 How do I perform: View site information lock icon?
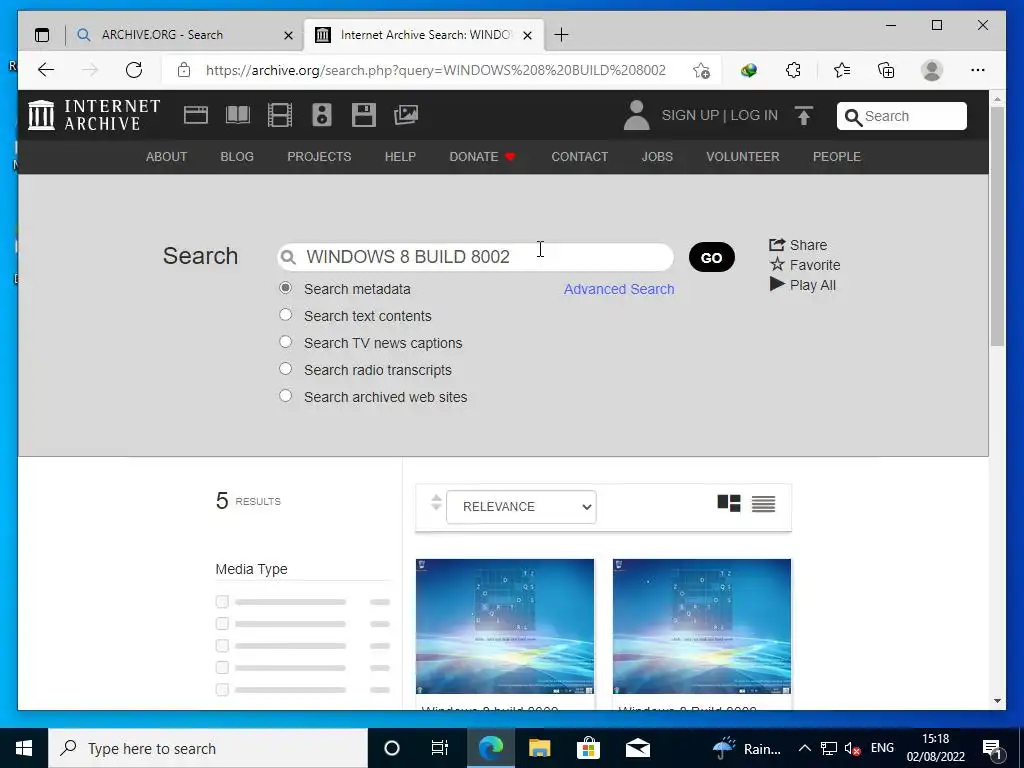click(184, 70)
